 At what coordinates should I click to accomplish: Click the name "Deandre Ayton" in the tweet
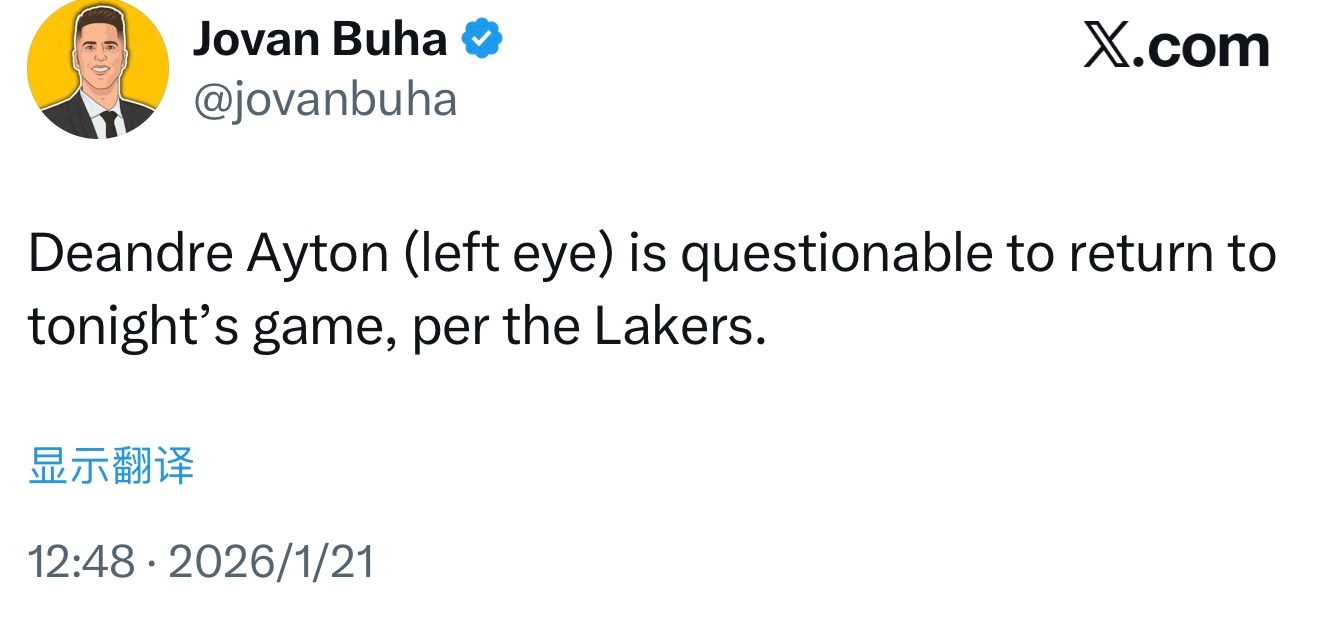coord(208,255)
